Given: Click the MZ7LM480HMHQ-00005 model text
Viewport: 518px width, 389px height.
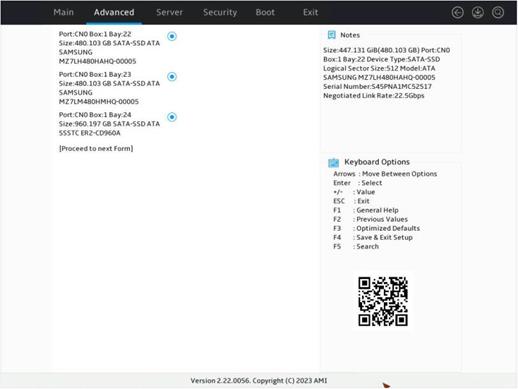Looking at the screenshot, I should 99,102.
